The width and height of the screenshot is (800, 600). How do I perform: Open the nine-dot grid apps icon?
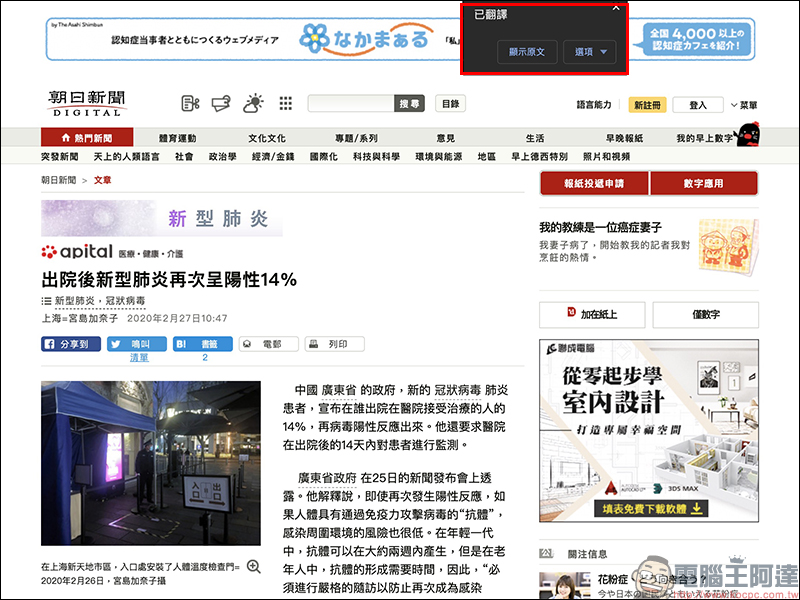click(x=286, y=103)
